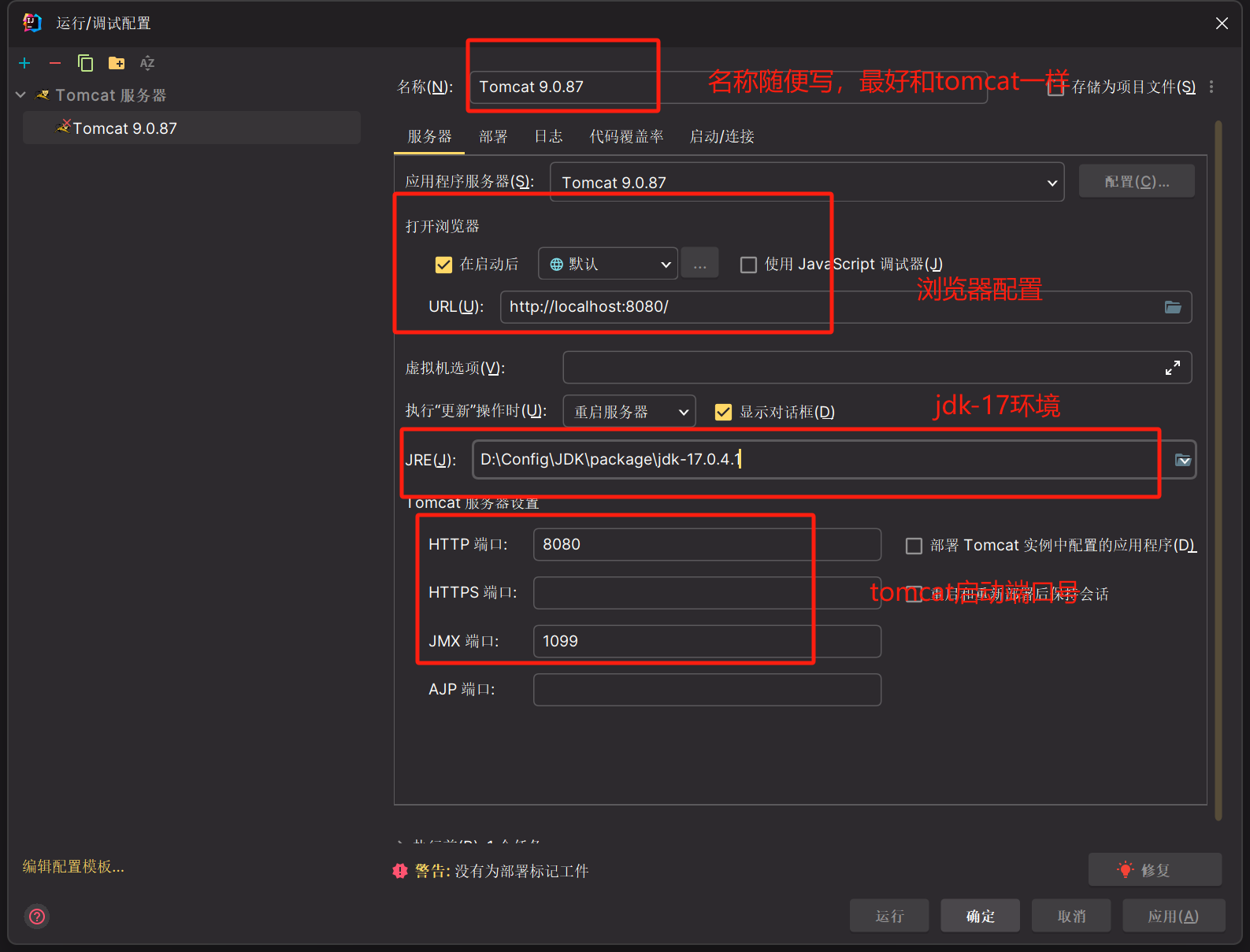
Task: Click the HTTP 端口 field showing 8080
Action: click(707, 545)
